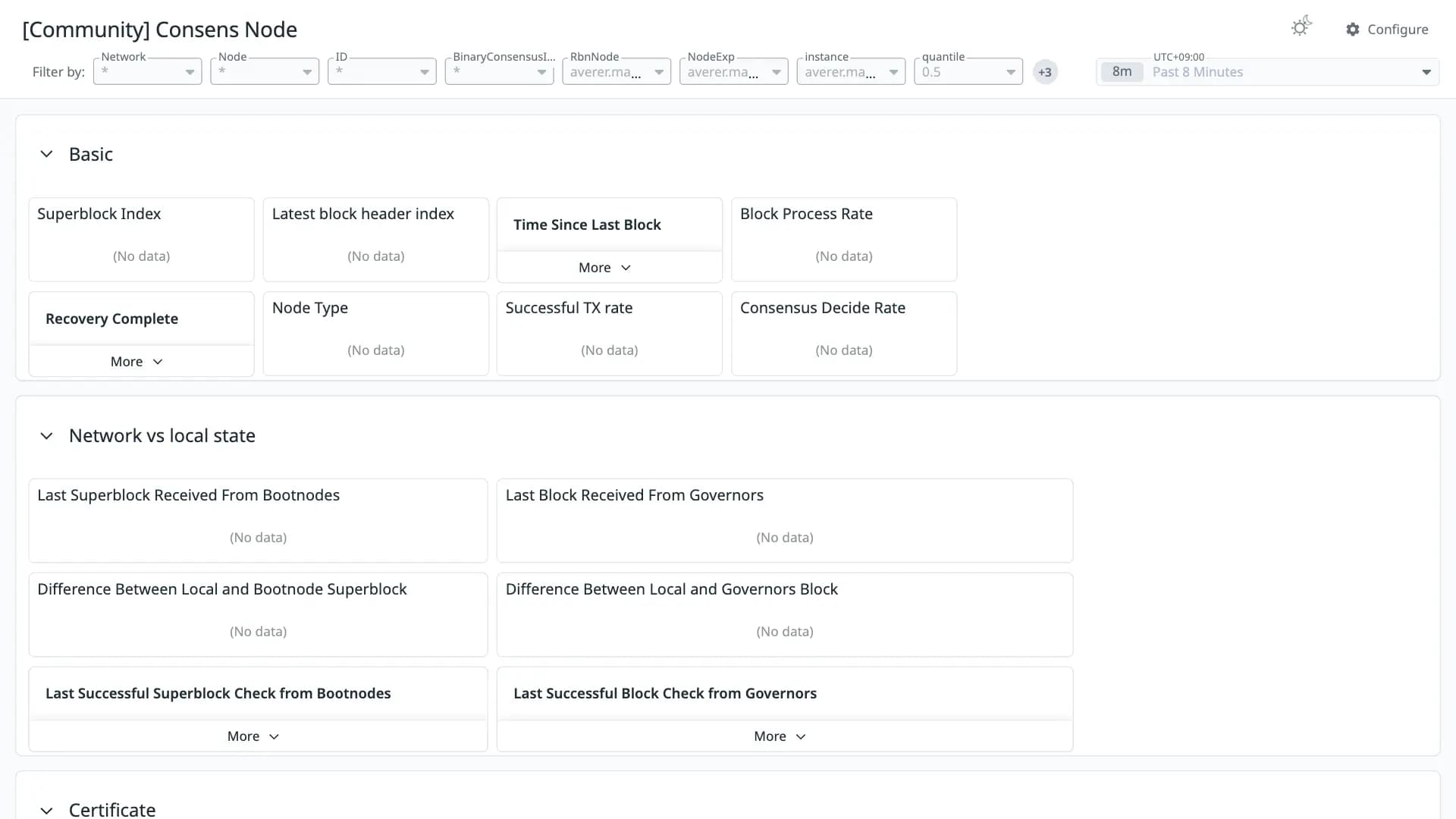The height and width of the screenshot is (819, 1456).
Task: Open the NodeExp filter dropdown
Action: point(733,71)
